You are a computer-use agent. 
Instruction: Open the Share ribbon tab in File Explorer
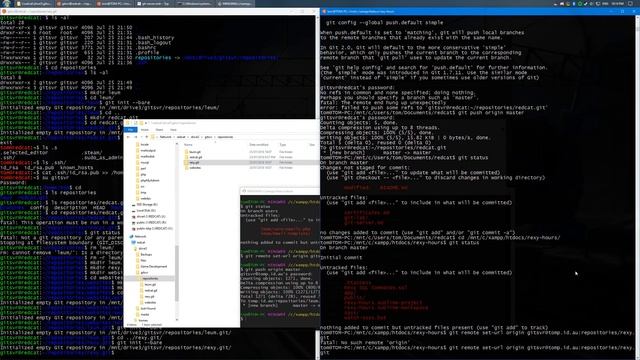[x=159, y=130]
